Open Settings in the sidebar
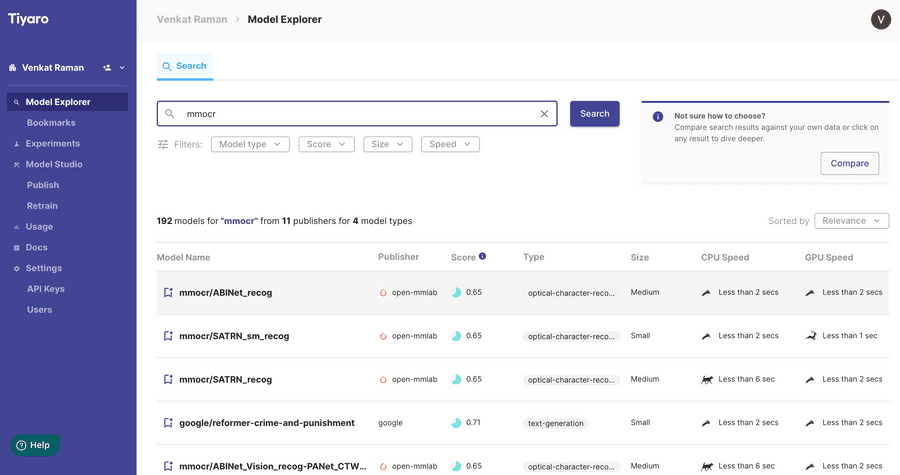 point(44,268)
